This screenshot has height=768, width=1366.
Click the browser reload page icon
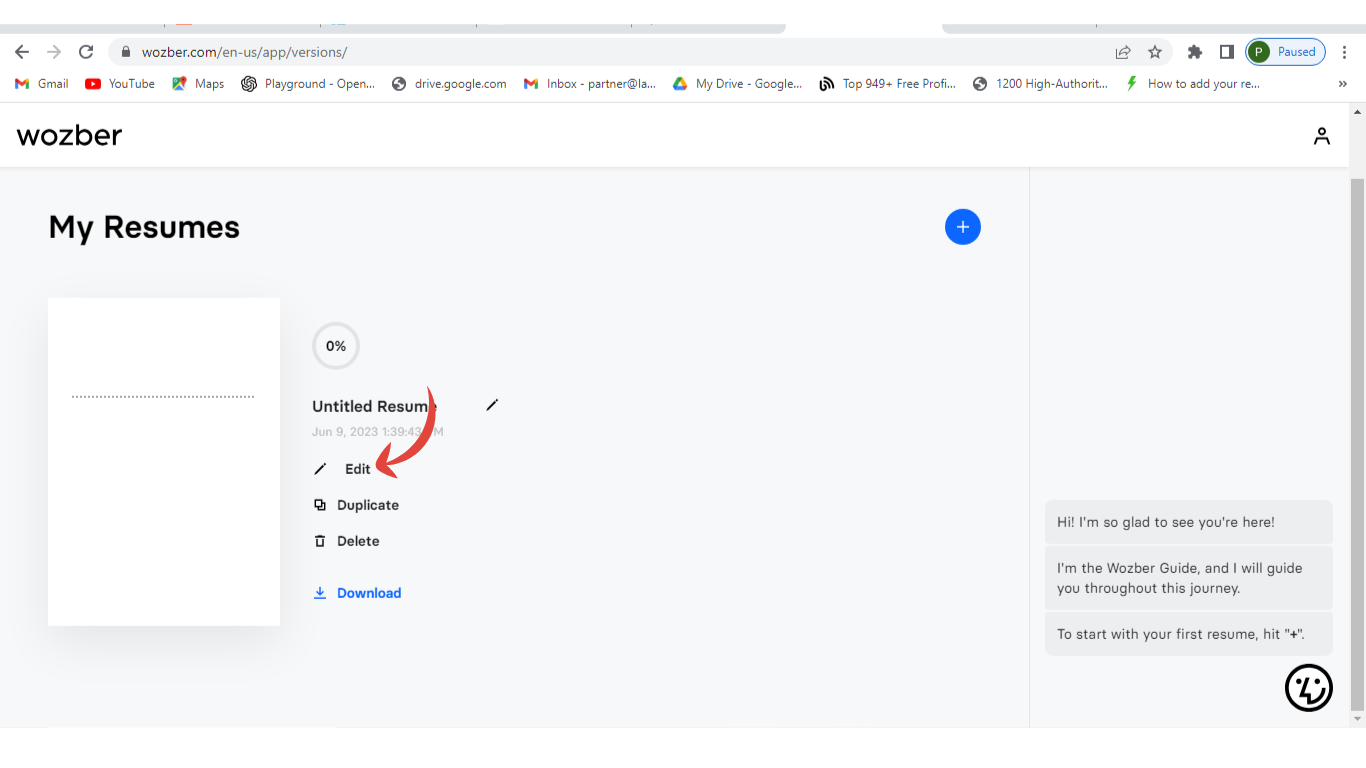coord(86,52)
